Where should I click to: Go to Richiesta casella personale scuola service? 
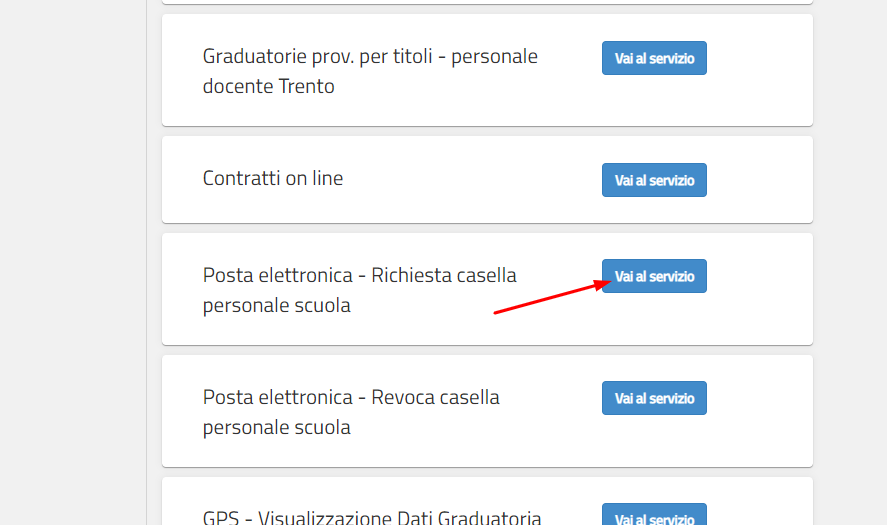coord(654,276)
